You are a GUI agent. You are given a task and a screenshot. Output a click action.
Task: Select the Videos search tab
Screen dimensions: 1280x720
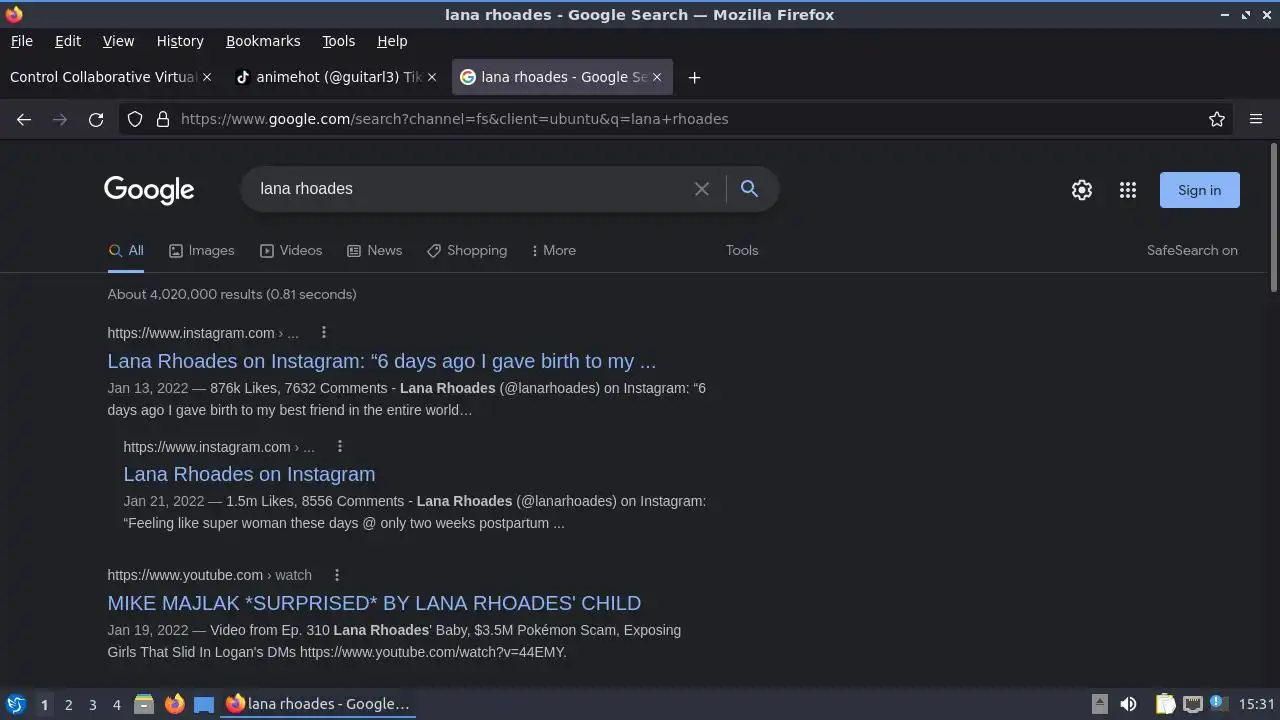coord(291,250)
